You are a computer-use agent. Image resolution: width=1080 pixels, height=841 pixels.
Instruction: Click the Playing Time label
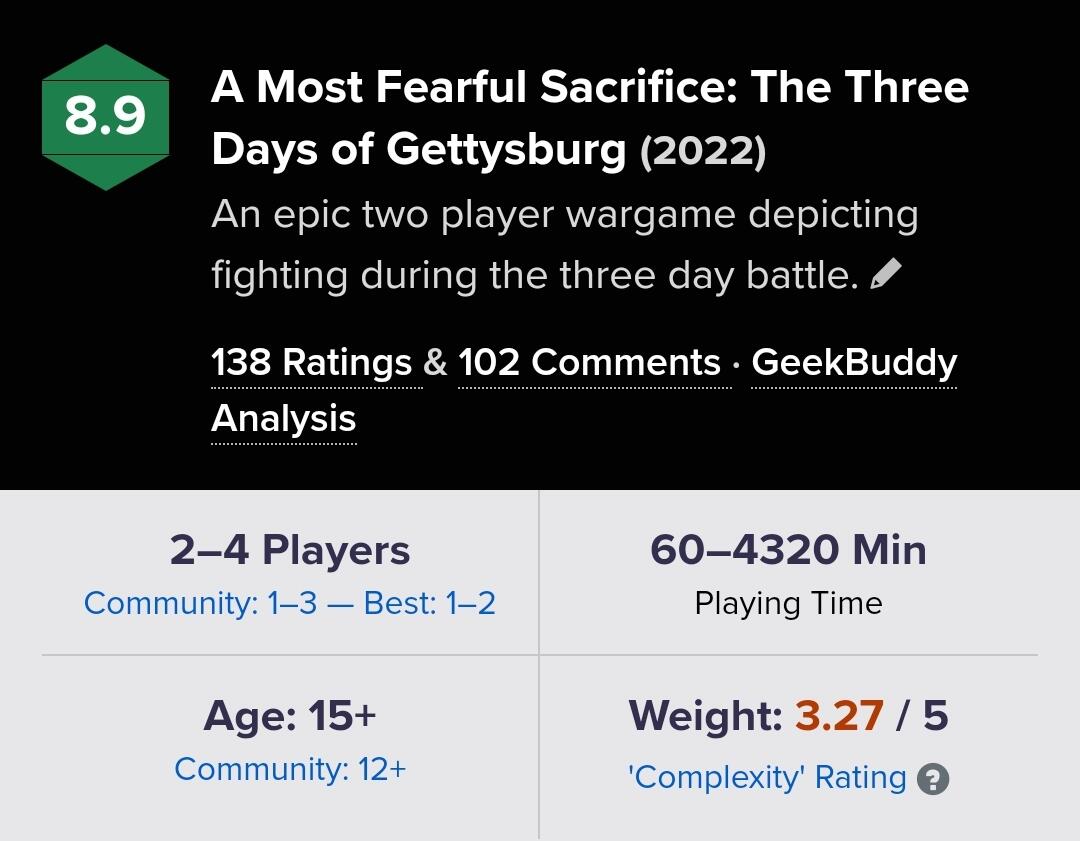tap(788, 603)
